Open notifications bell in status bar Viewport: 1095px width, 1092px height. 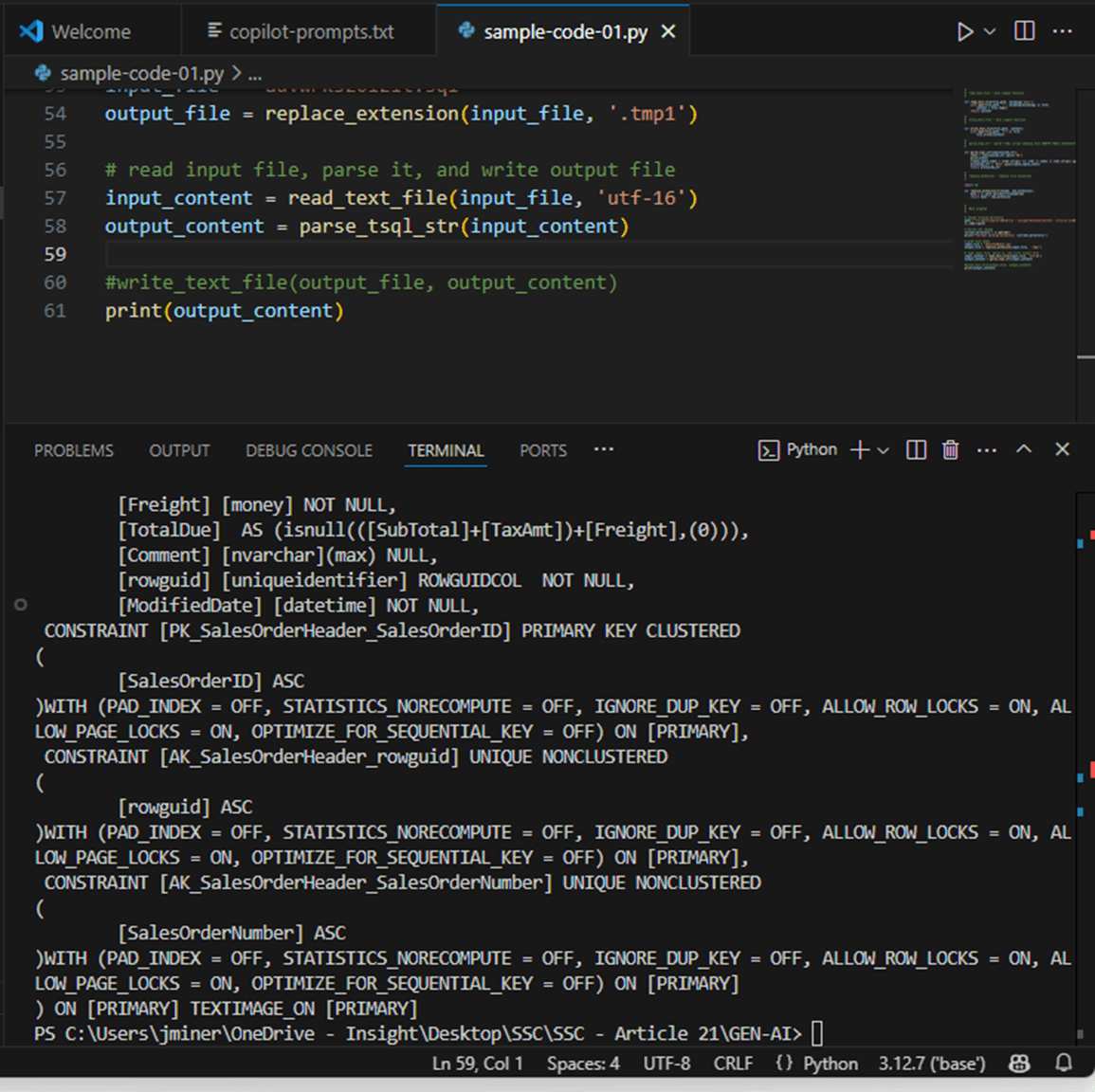point(1064,1064)
